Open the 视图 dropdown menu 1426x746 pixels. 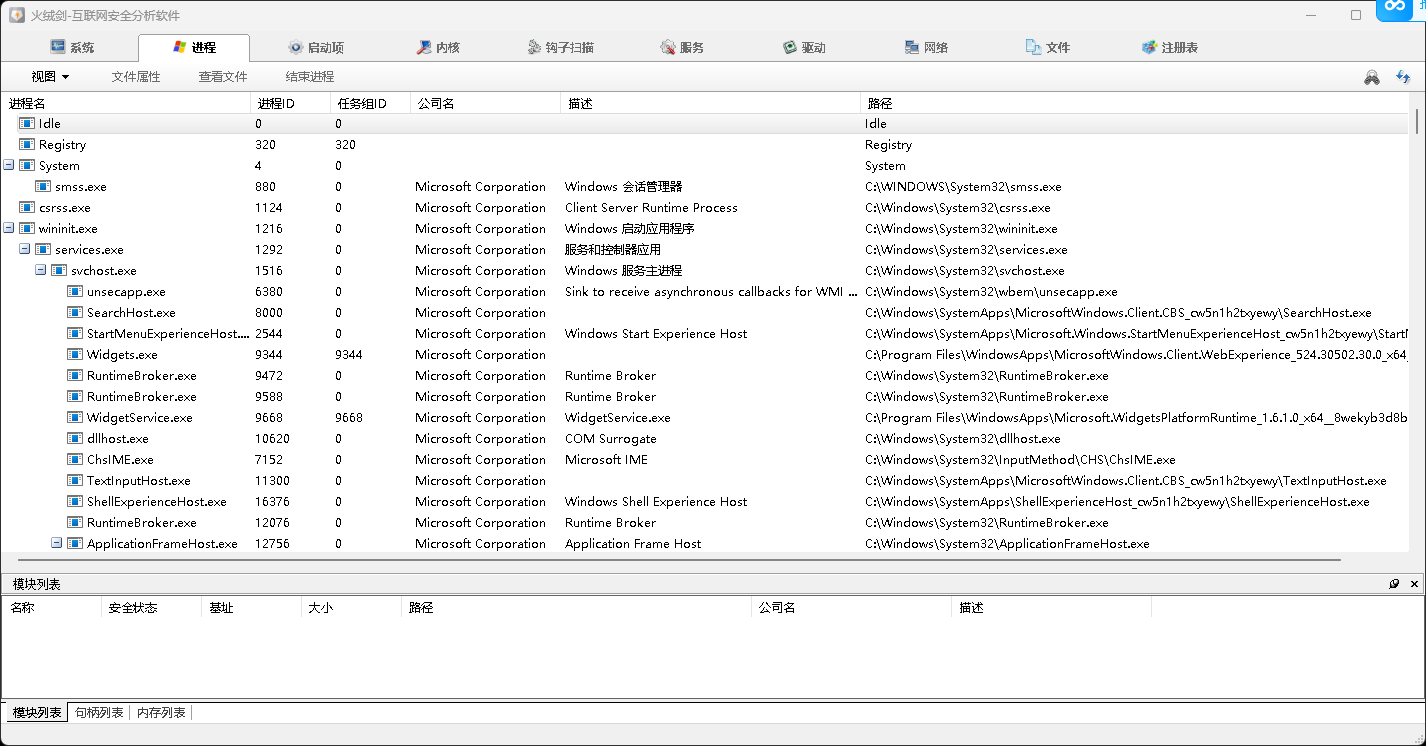[x=50, y=77]
